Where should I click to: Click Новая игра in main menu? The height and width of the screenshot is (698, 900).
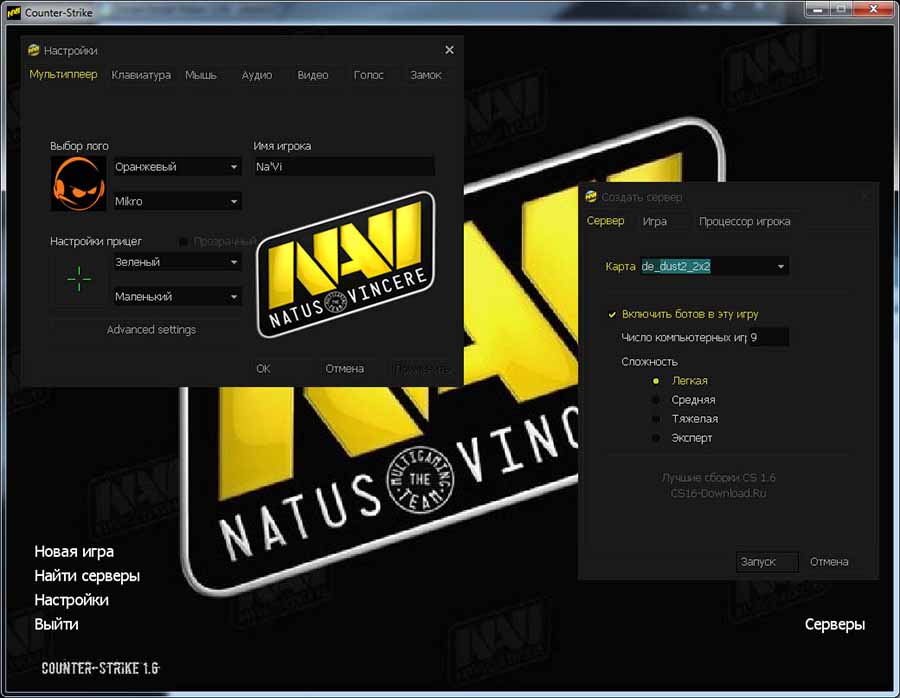74,552
